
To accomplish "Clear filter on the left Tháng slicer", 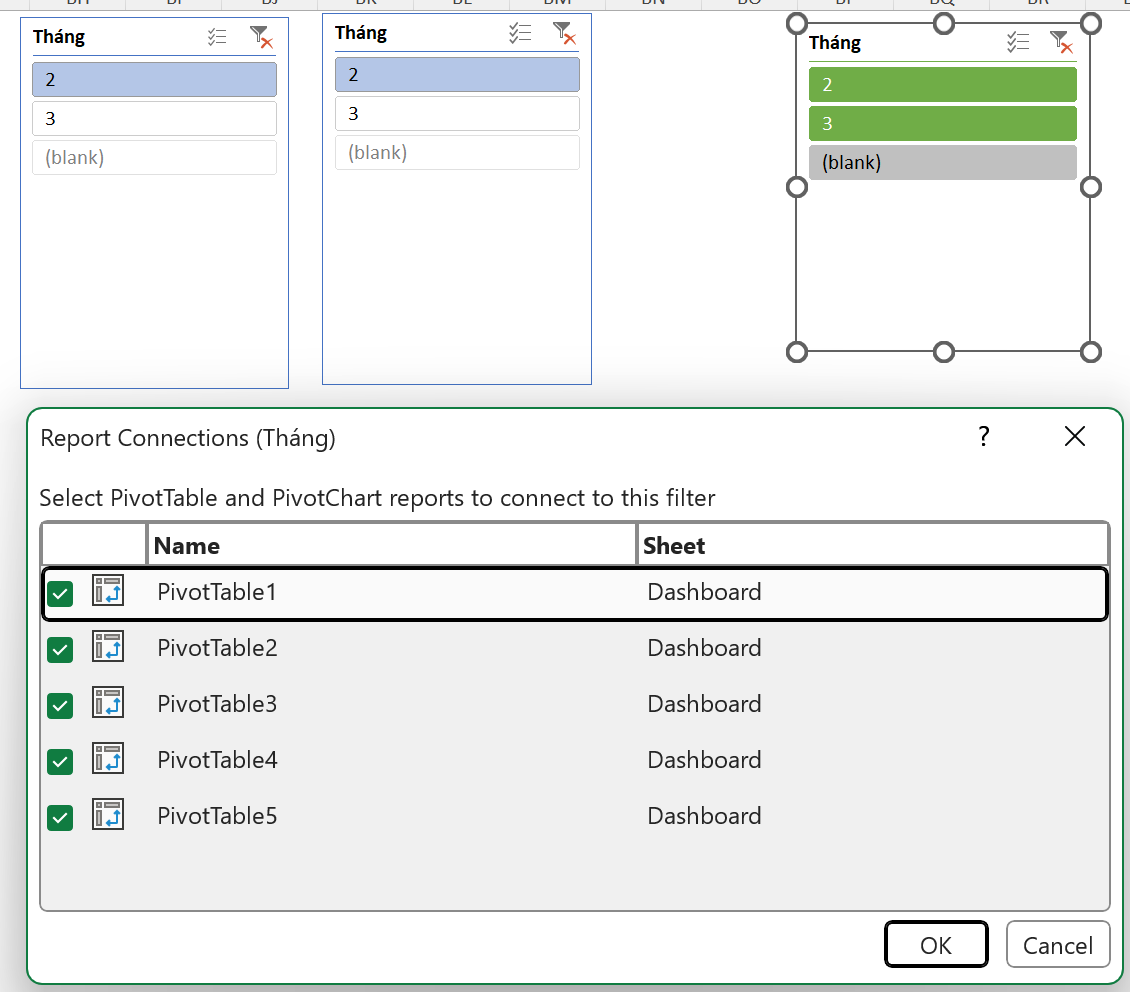I will click(x=261, y=38).
